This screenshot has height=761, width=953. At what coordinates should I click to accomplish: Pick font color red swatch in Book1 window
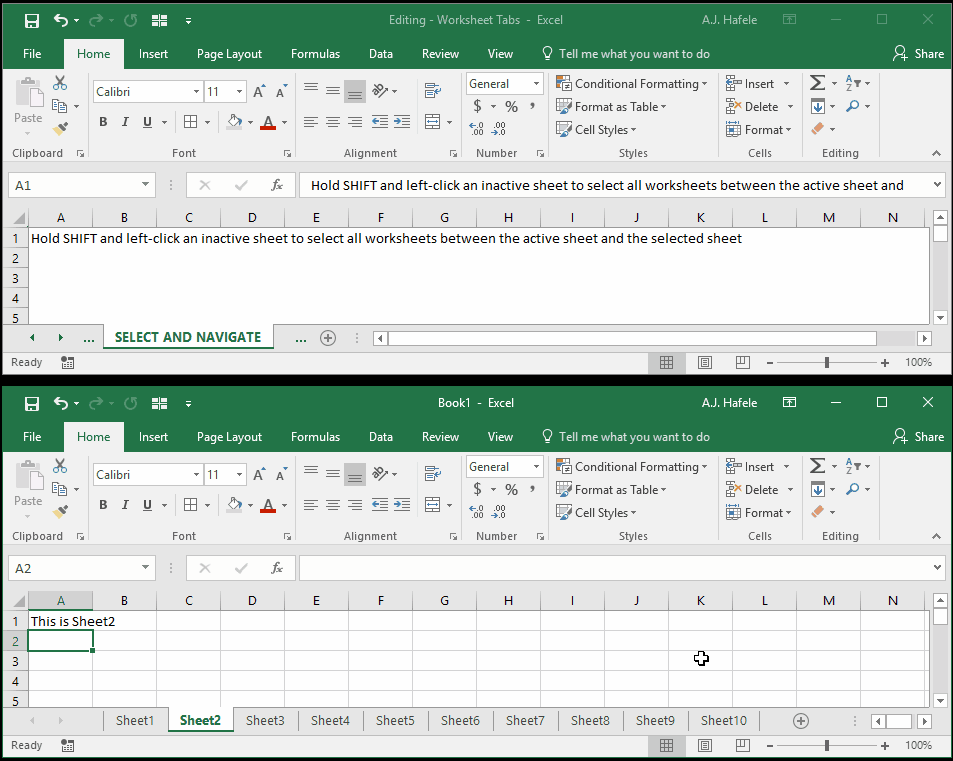(268, 505)
